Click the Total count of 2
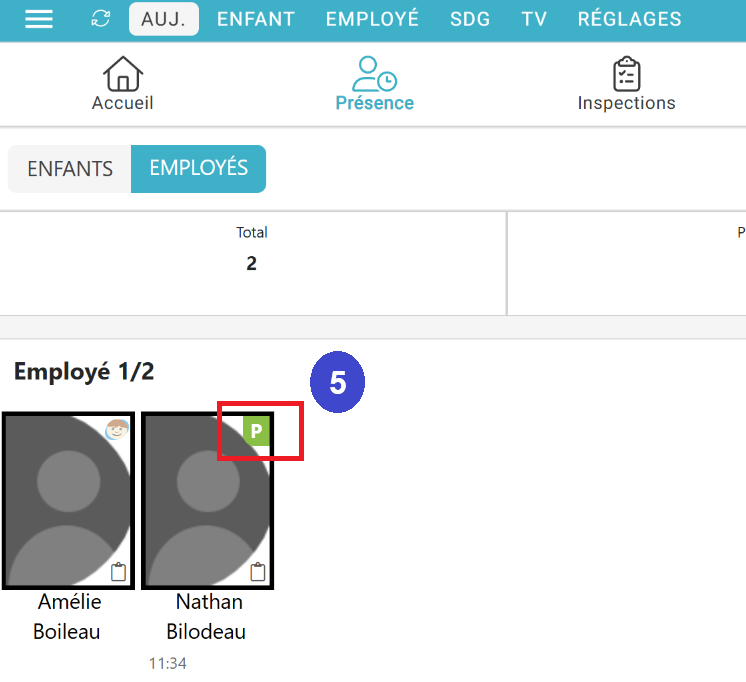 (252, 264)
